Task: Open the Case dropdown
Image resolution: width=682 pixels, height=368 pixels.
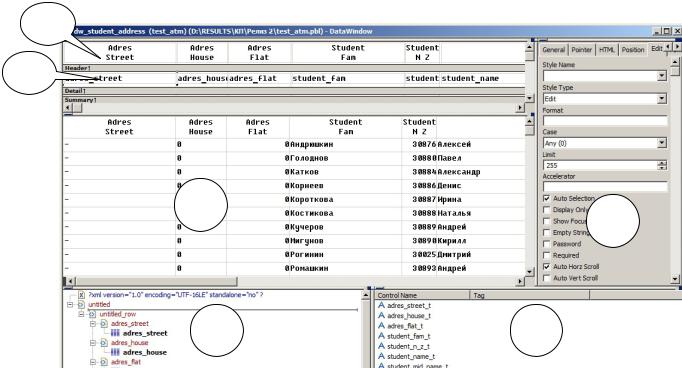Action: (x=662, y=143)
